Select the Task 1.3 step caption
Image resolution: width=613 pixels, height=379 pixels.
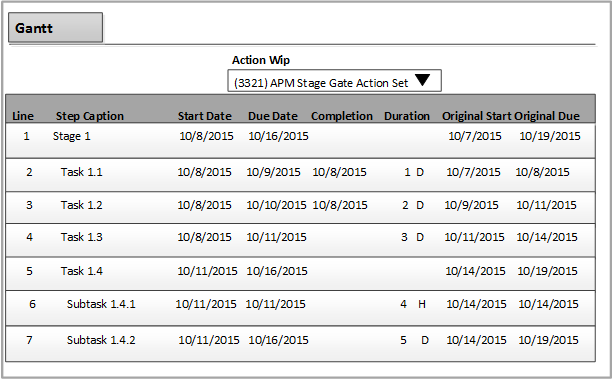tap(81, 237)
